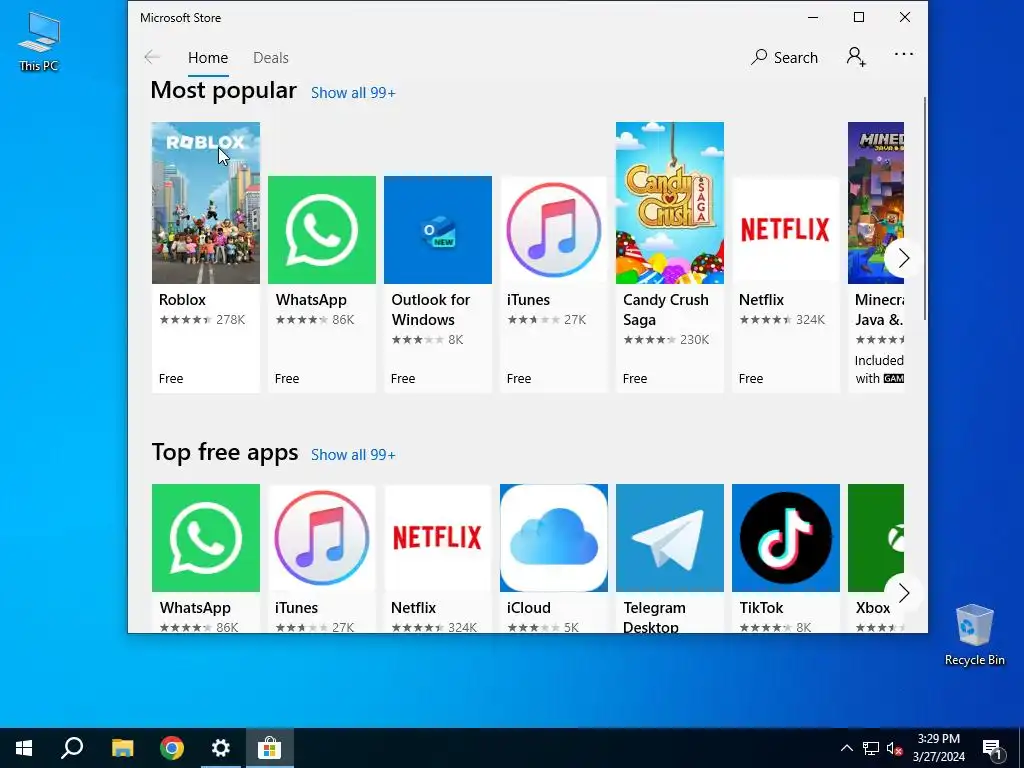Click the Microsoft Store vertical scrollbar

coord(925,208)
